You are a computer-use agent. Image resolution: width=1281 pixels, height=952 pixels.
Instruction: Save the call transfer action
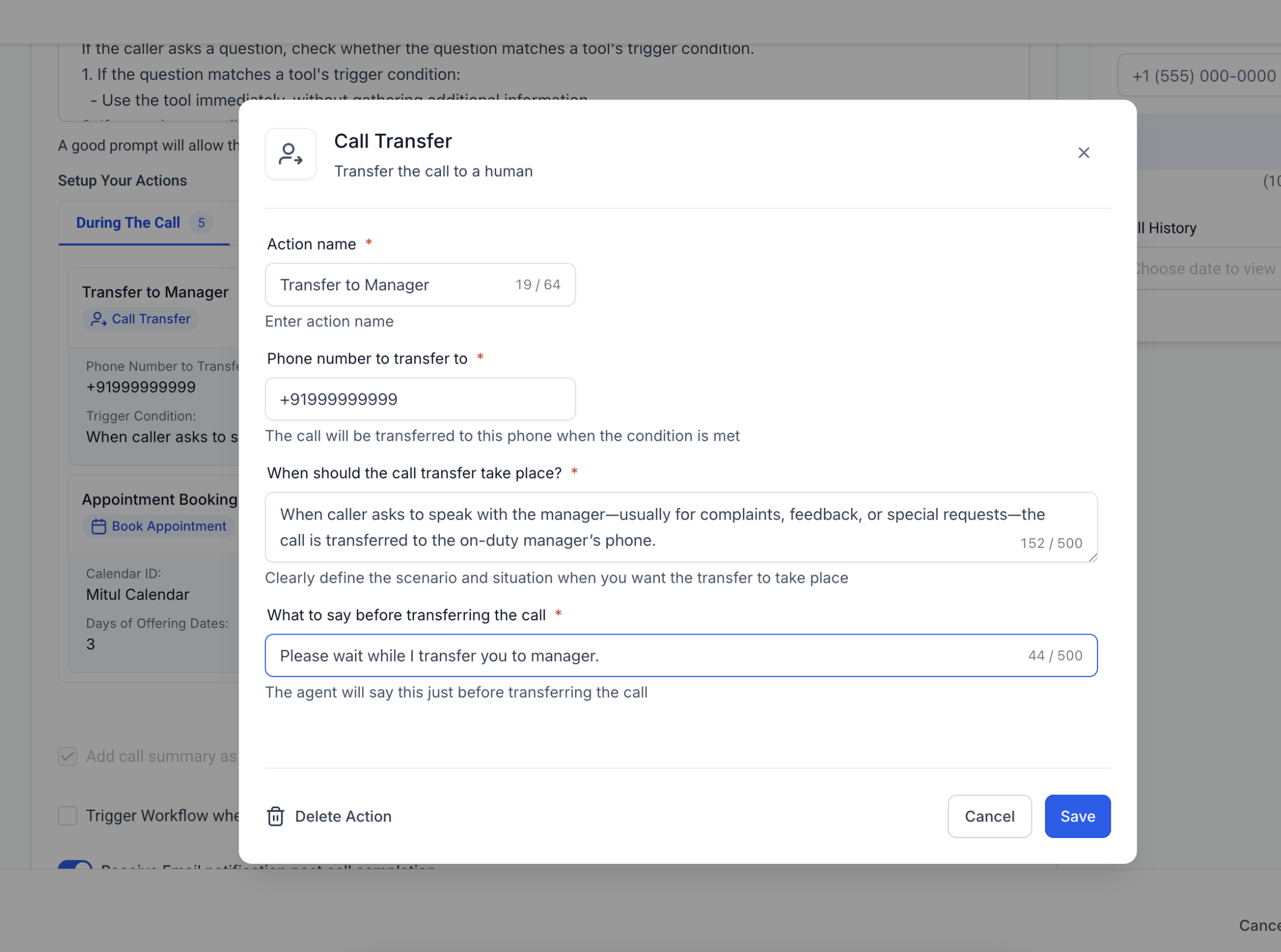point(1078,816)
